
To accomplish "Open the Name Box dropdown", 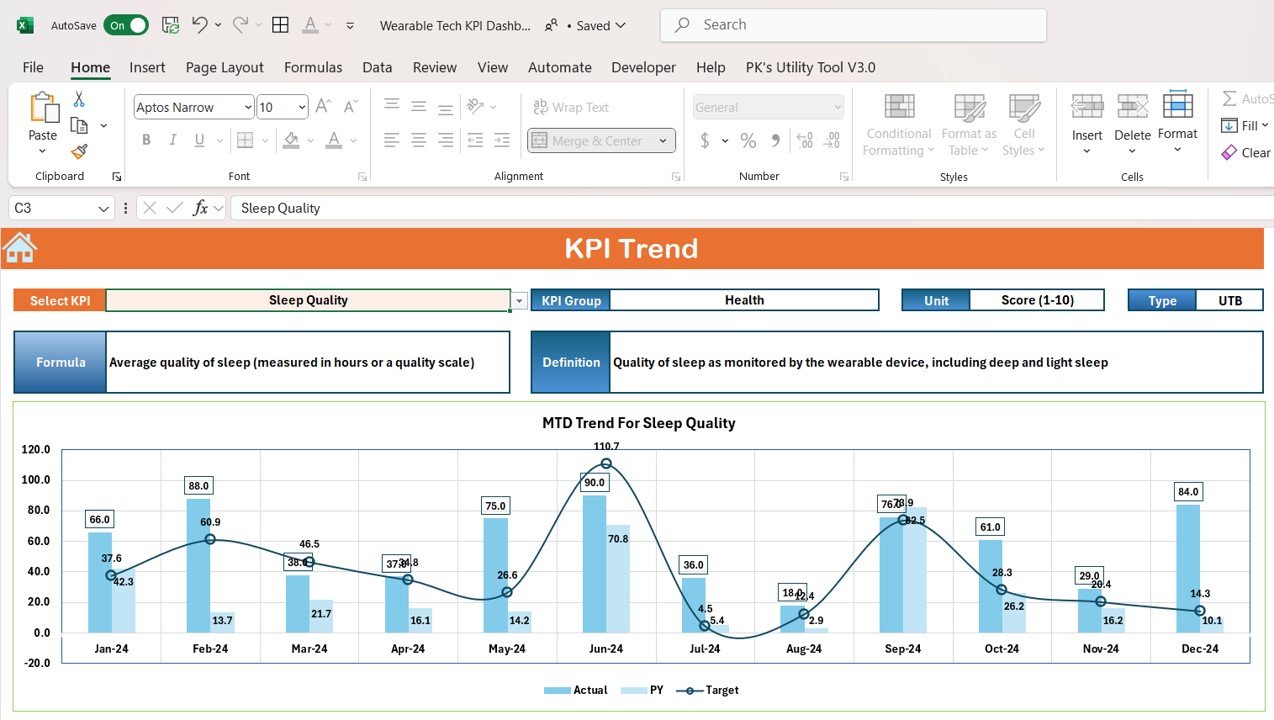I will click(x=104, y=208).
